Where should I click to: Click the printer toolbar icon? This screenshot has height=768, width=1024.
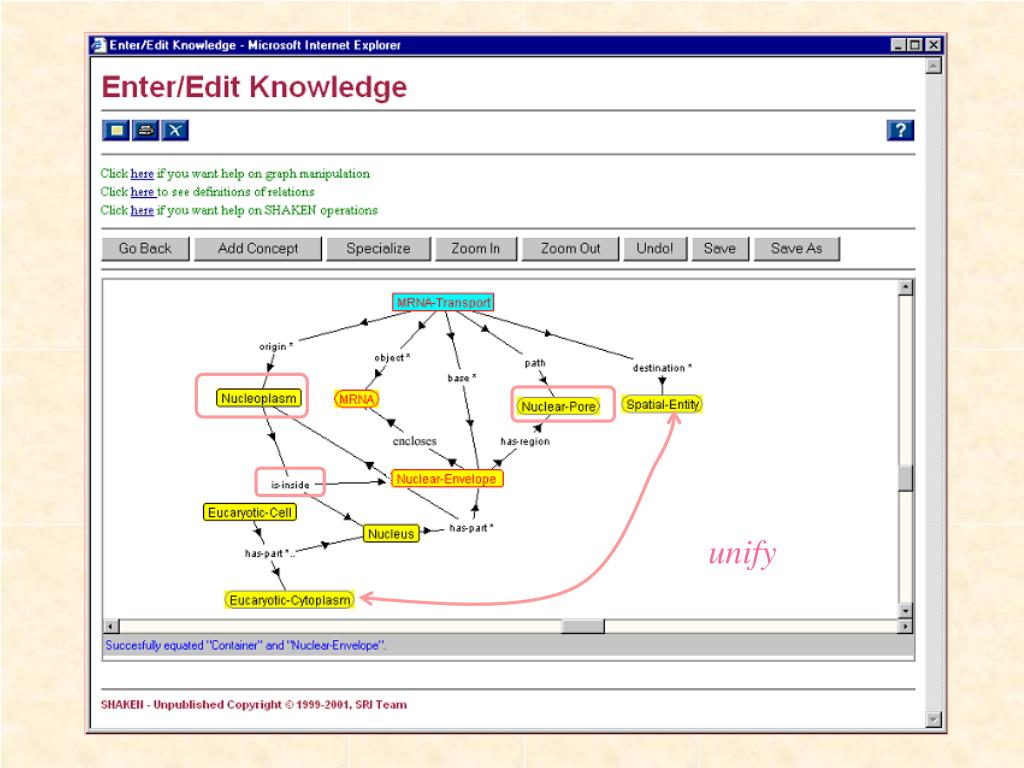tap(145, 130)
